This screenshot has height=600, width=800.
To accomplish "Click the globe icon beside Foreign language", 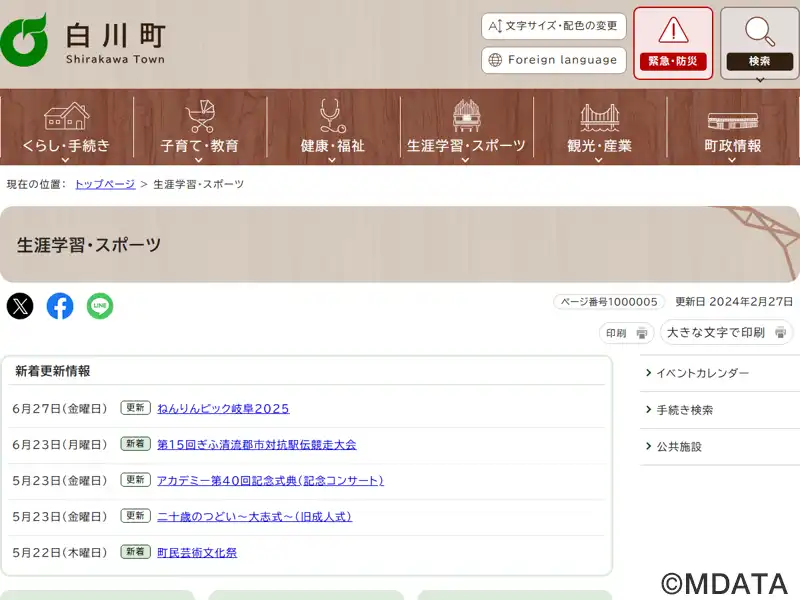I will 495,60.
